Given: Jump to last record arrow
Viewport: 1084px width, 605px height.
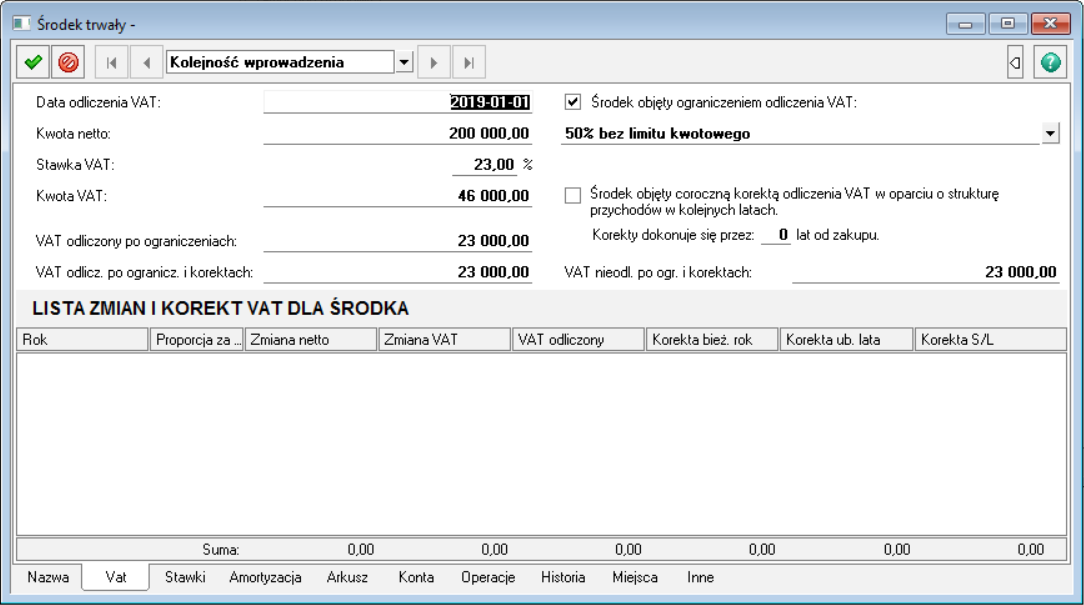Looking at the screenshot, I should (x=468, y=62).
